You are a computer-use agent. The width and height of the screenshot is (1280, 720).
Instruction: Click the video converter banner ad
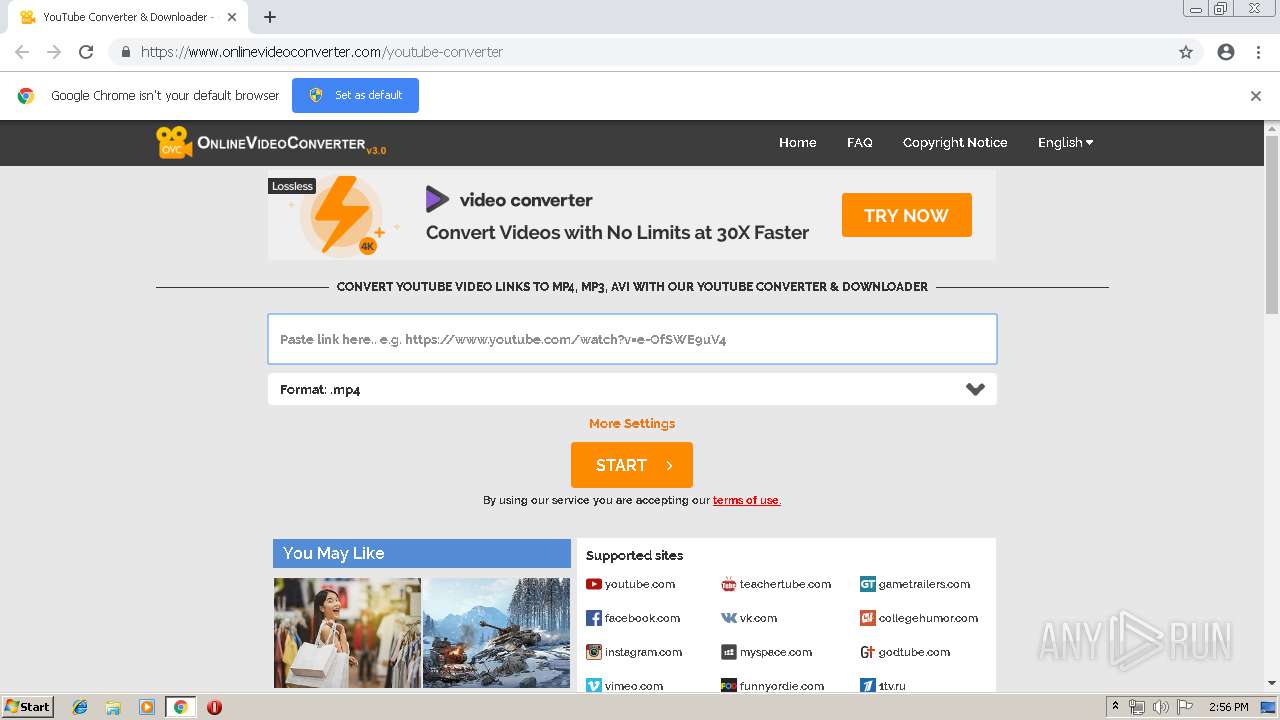click(632, 215)
